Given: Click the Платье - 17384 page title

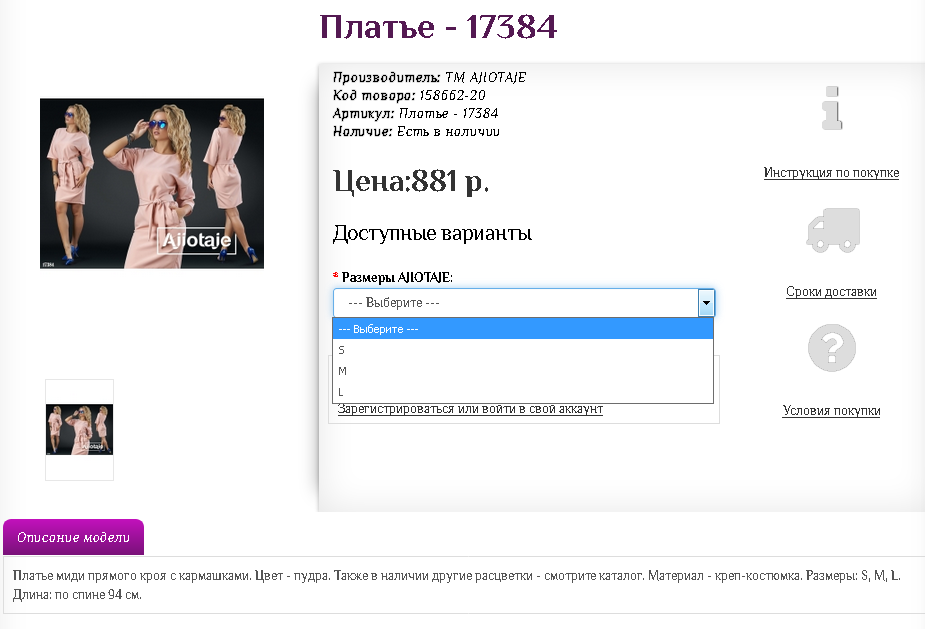Looking at the screenshot, I should pos(438,27).
